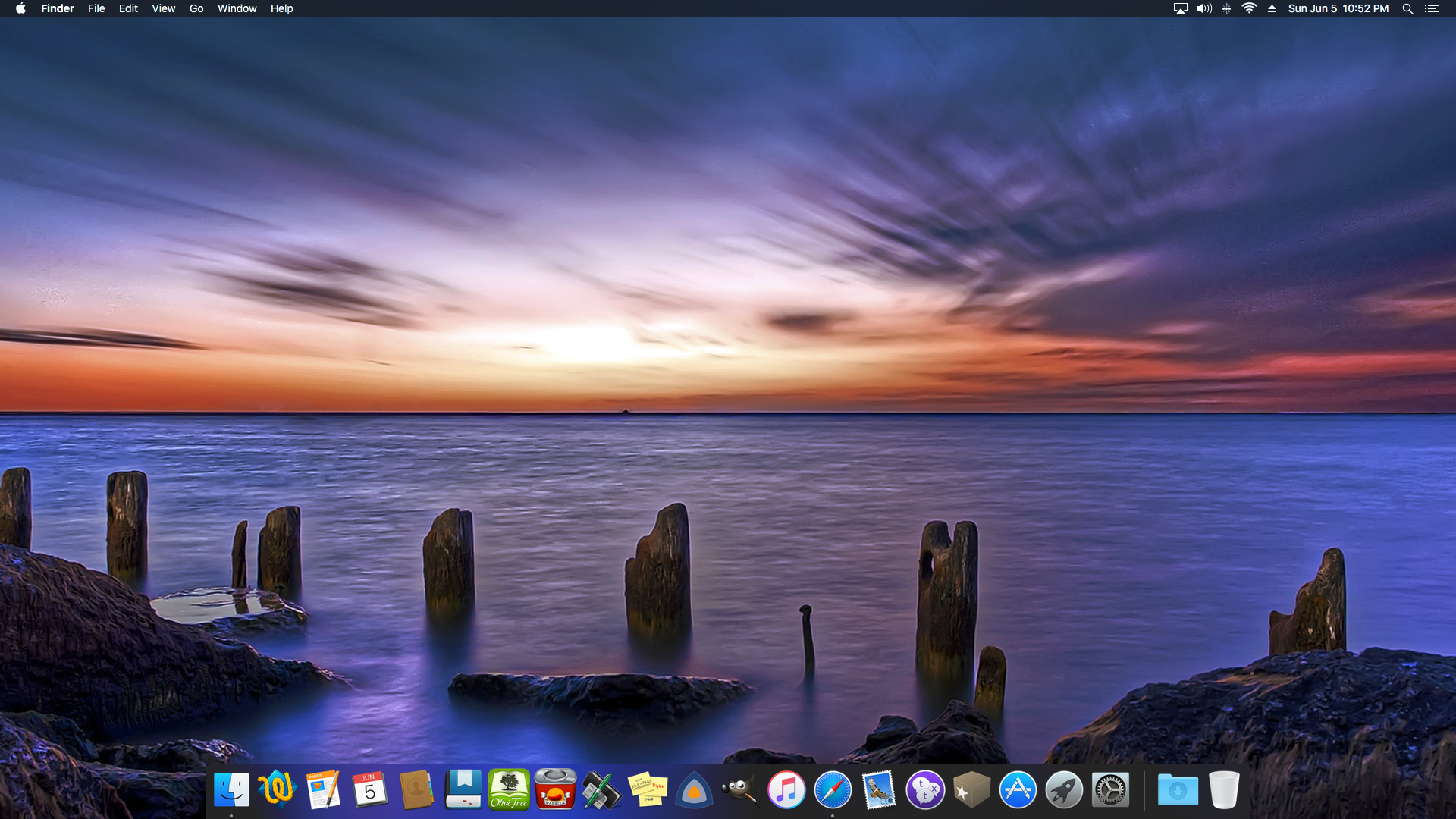Open the volume control menu
This screenshot has width=1456, height=819.
click(1203, 8)
